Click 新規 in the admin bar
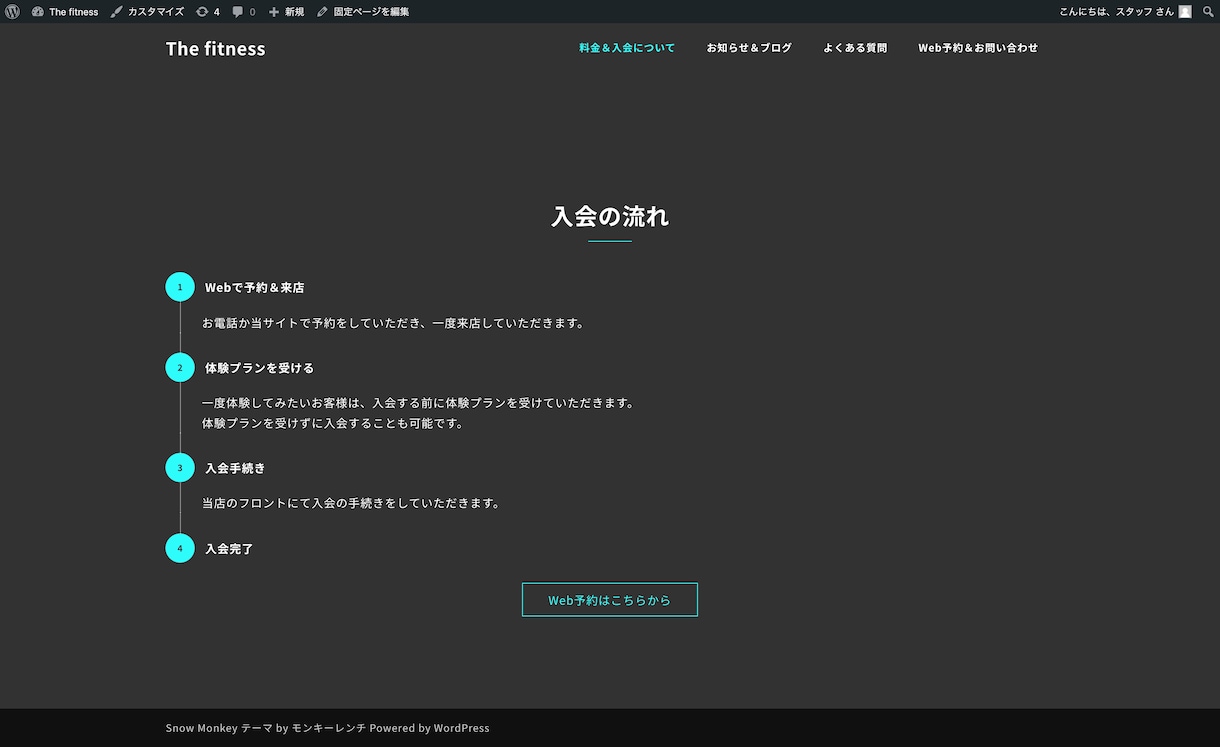 pos(294,12)
